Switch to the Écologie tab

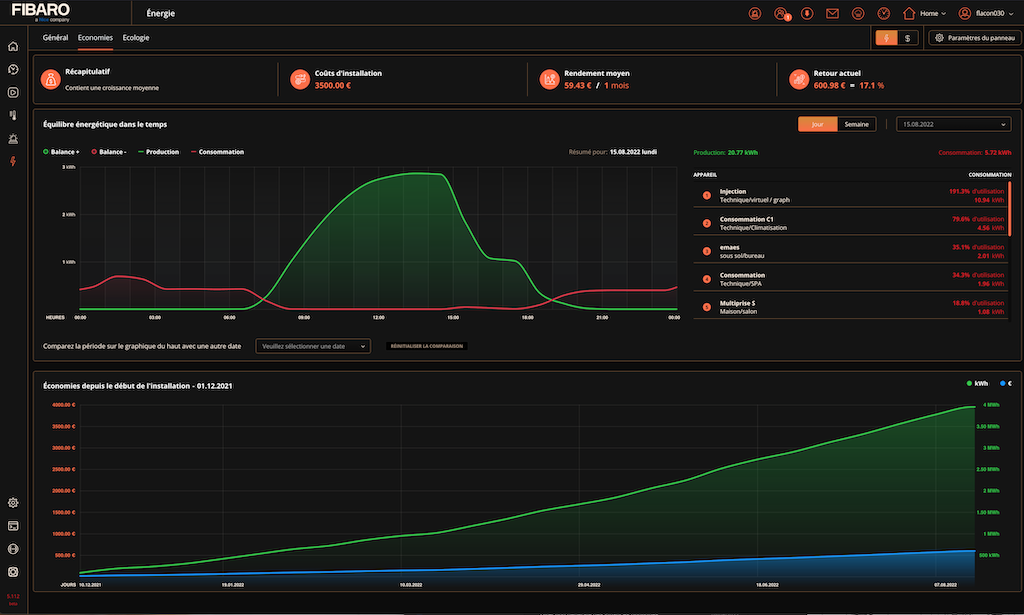pos(136,37)
